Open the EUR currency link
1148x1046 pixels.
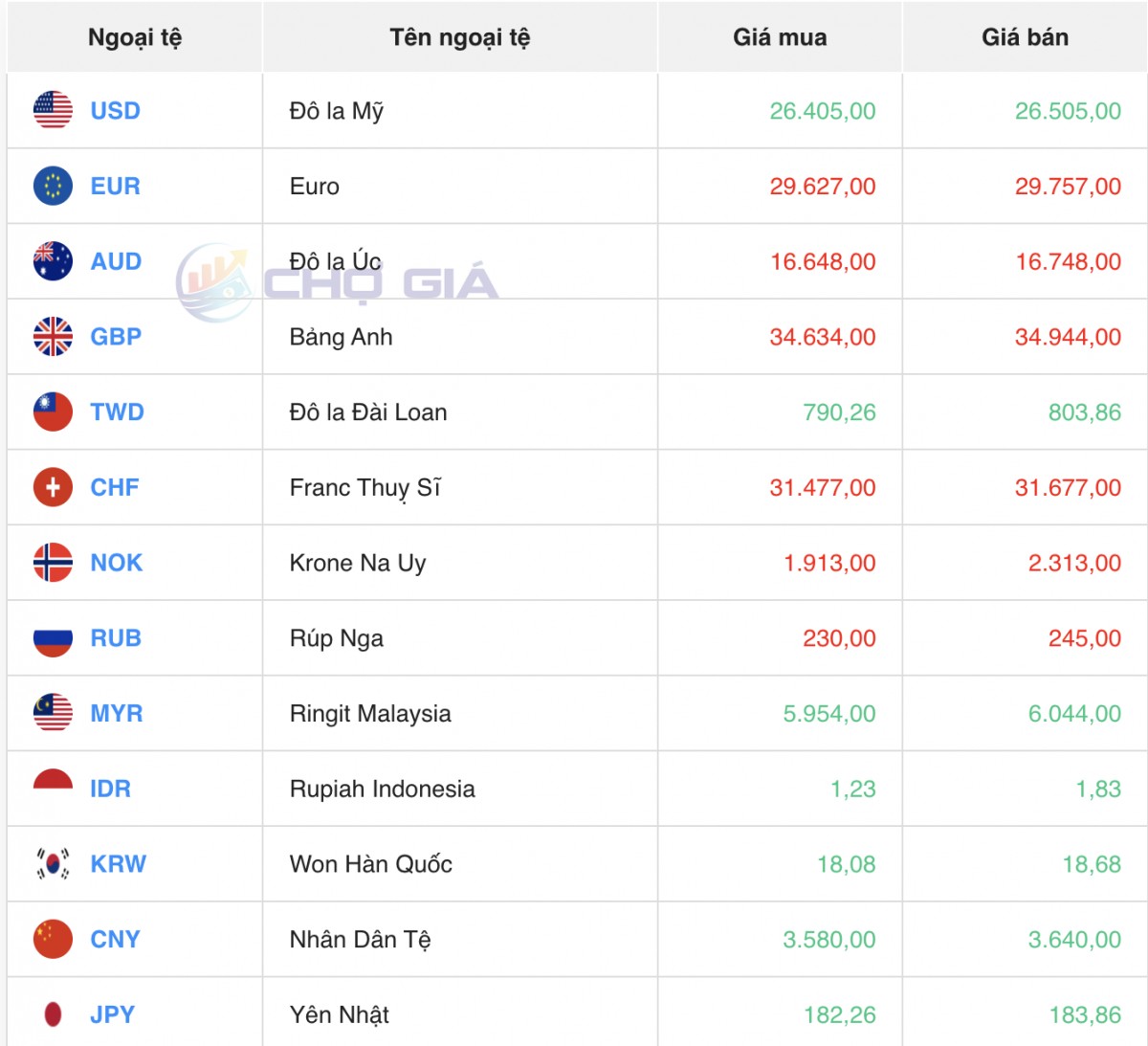click(x=115, y=187)
